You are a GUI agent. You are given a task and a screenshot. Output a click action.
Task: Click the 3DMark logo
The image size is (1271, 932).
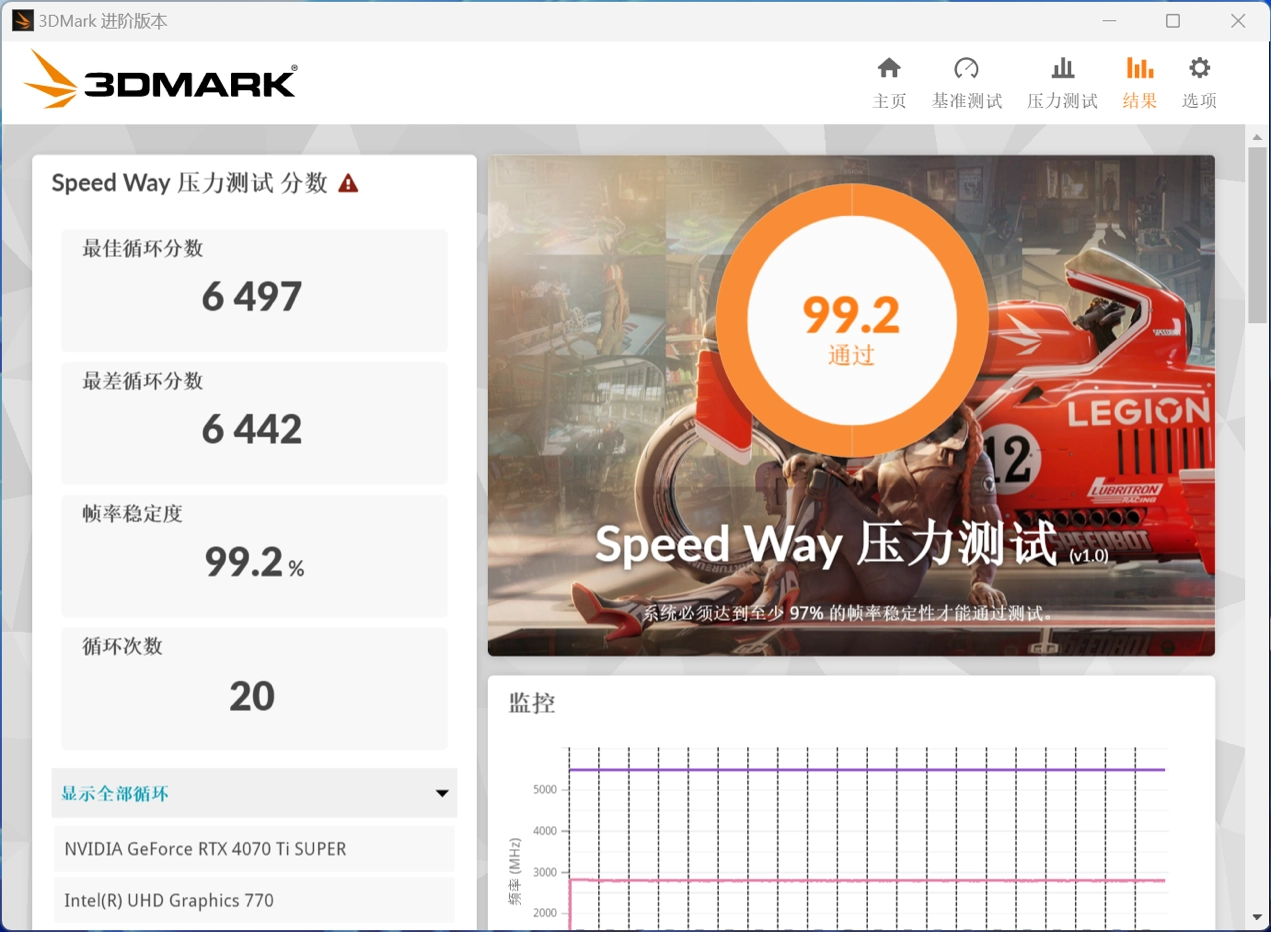[161, 80]
